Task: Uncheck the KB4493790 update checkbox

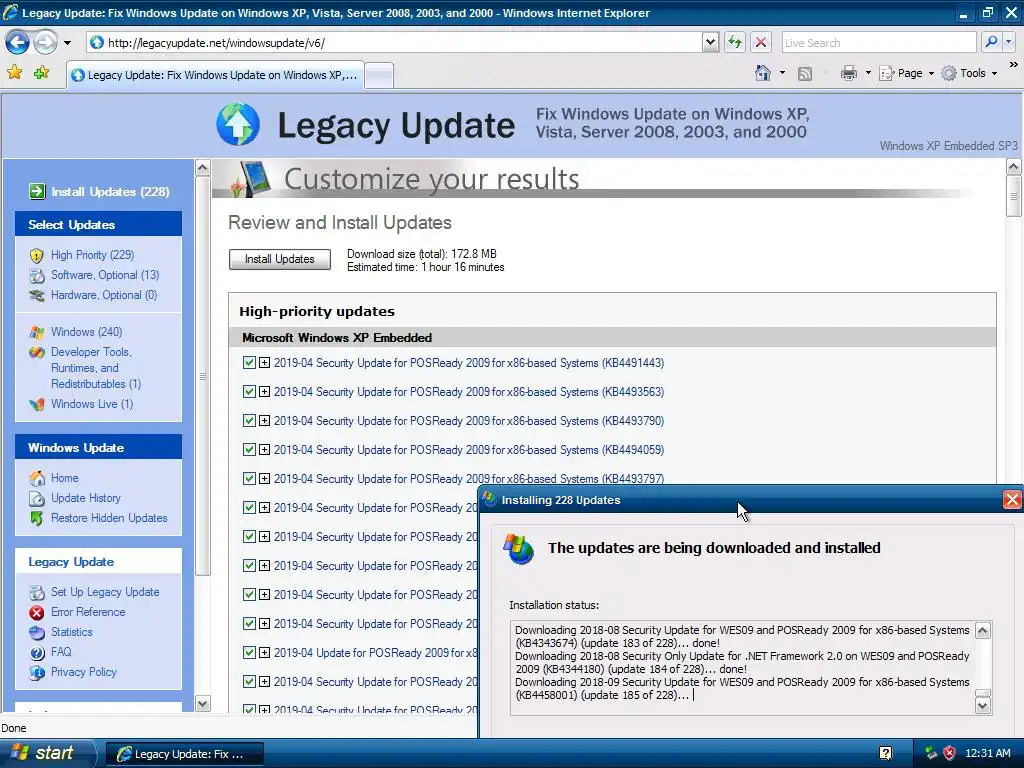Action: (249, 421)
